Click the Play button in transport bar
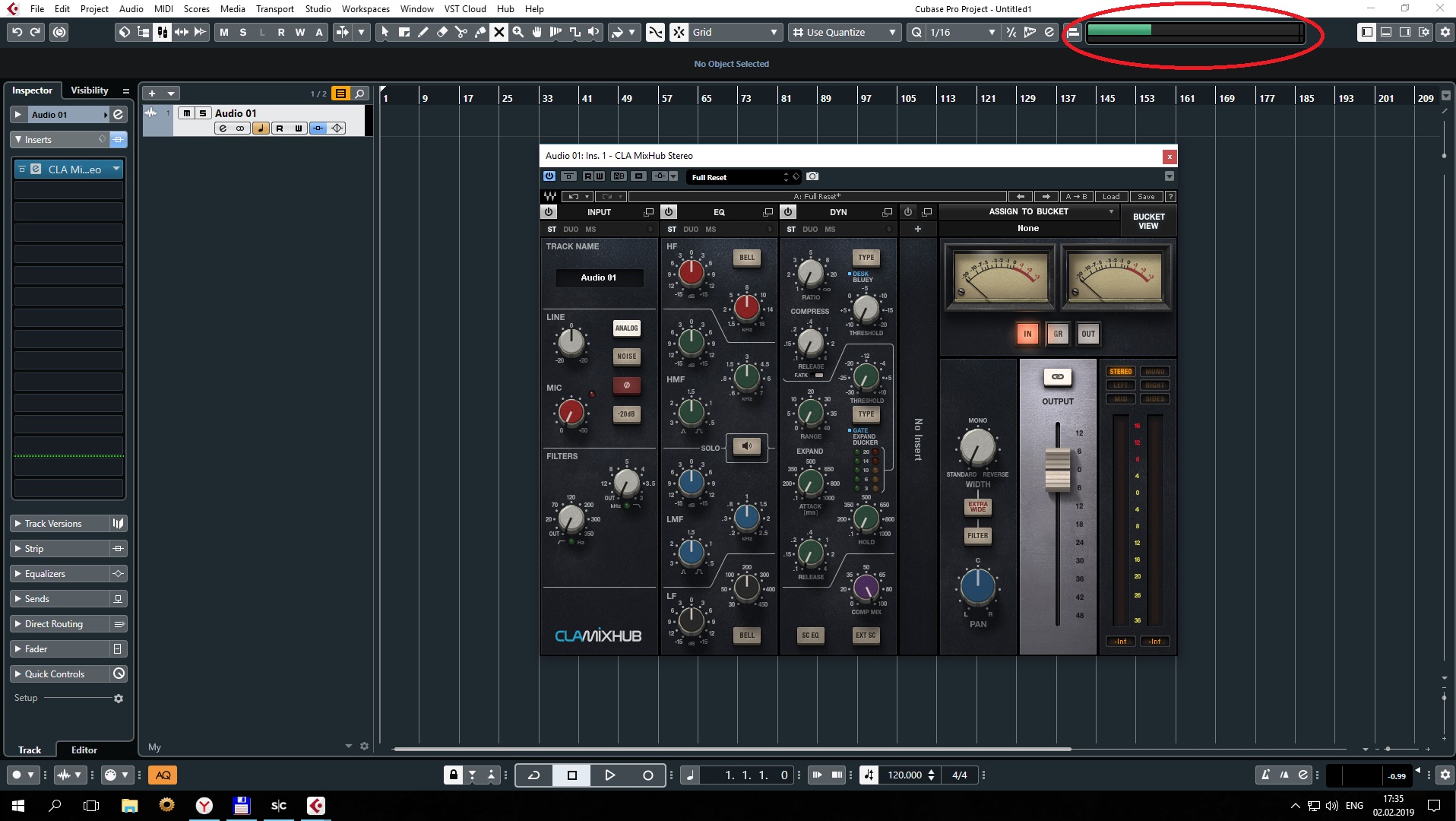Screen dimensions: 1456x821 (x=609, y=775)
